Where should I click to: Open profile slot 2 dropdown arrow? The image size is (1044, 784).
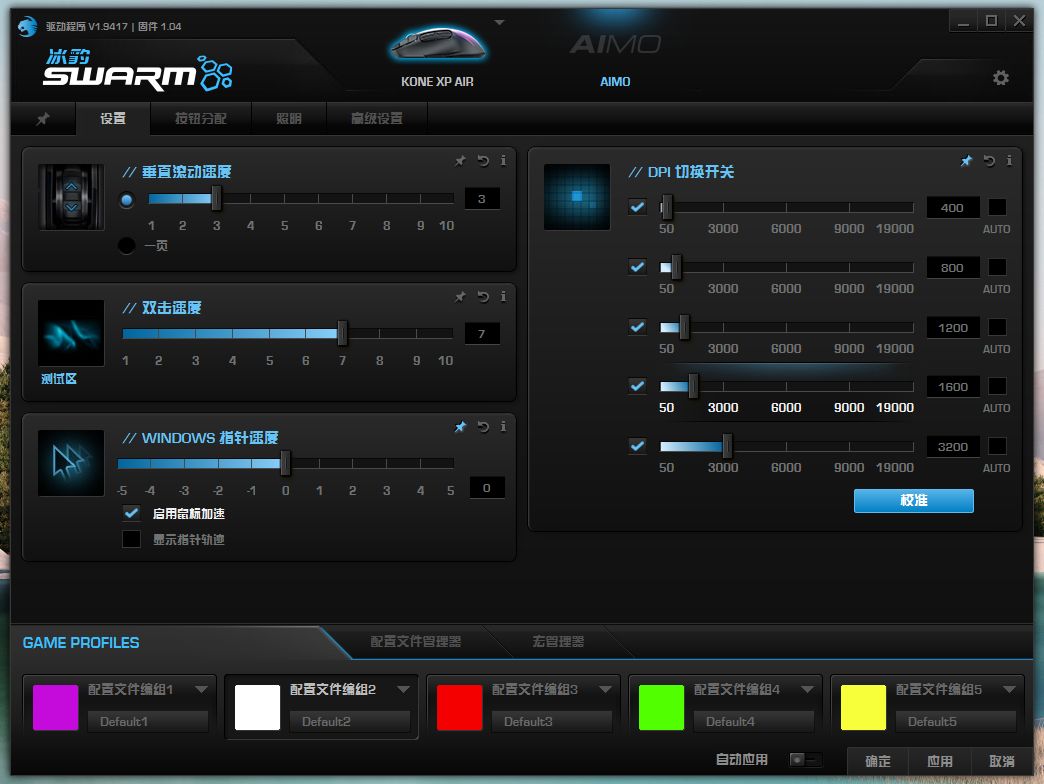[403, 689]
